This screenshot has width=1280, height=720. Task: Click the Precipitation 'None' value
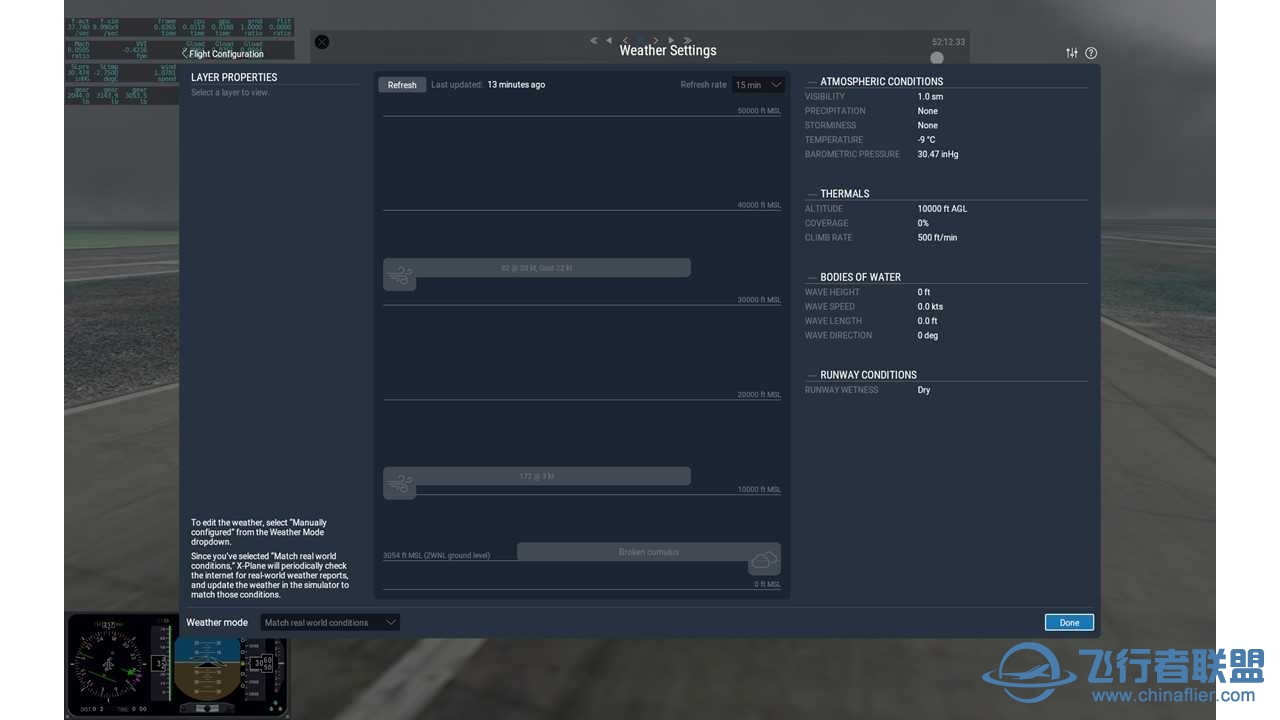pos(927,111)
